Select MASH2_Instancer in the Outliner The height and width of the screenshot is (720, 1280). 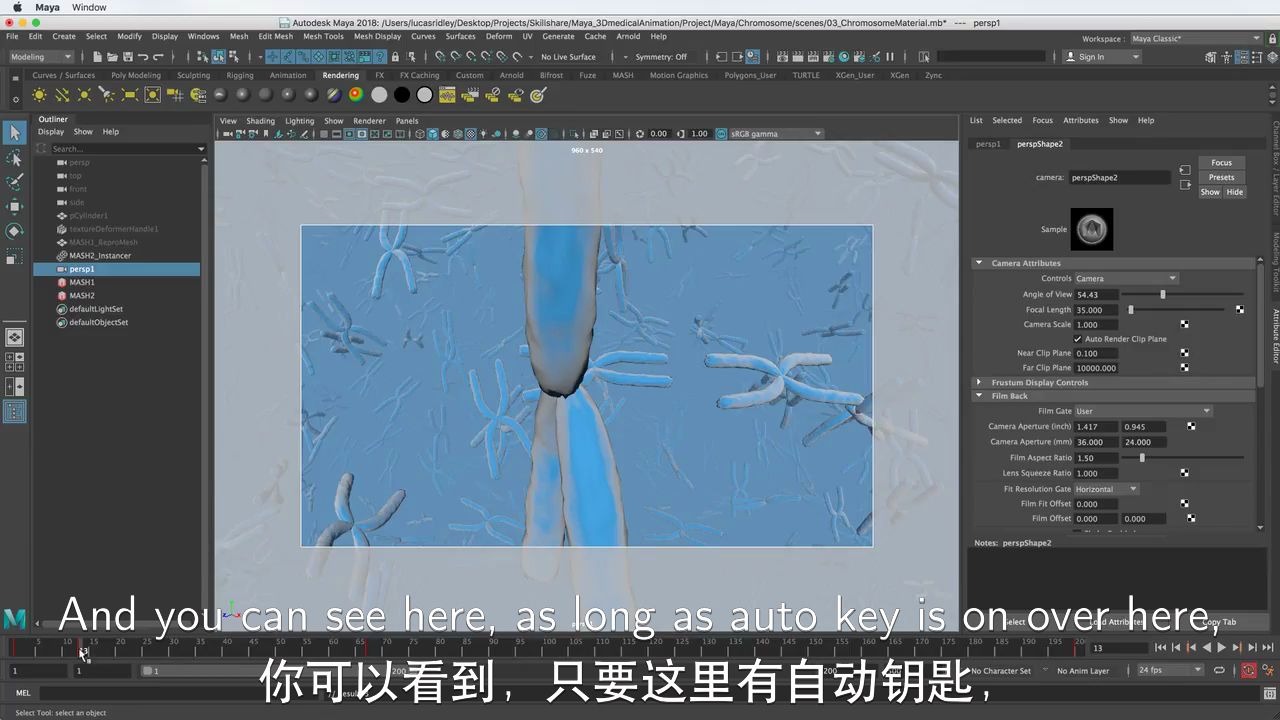(x=100, y=256)
